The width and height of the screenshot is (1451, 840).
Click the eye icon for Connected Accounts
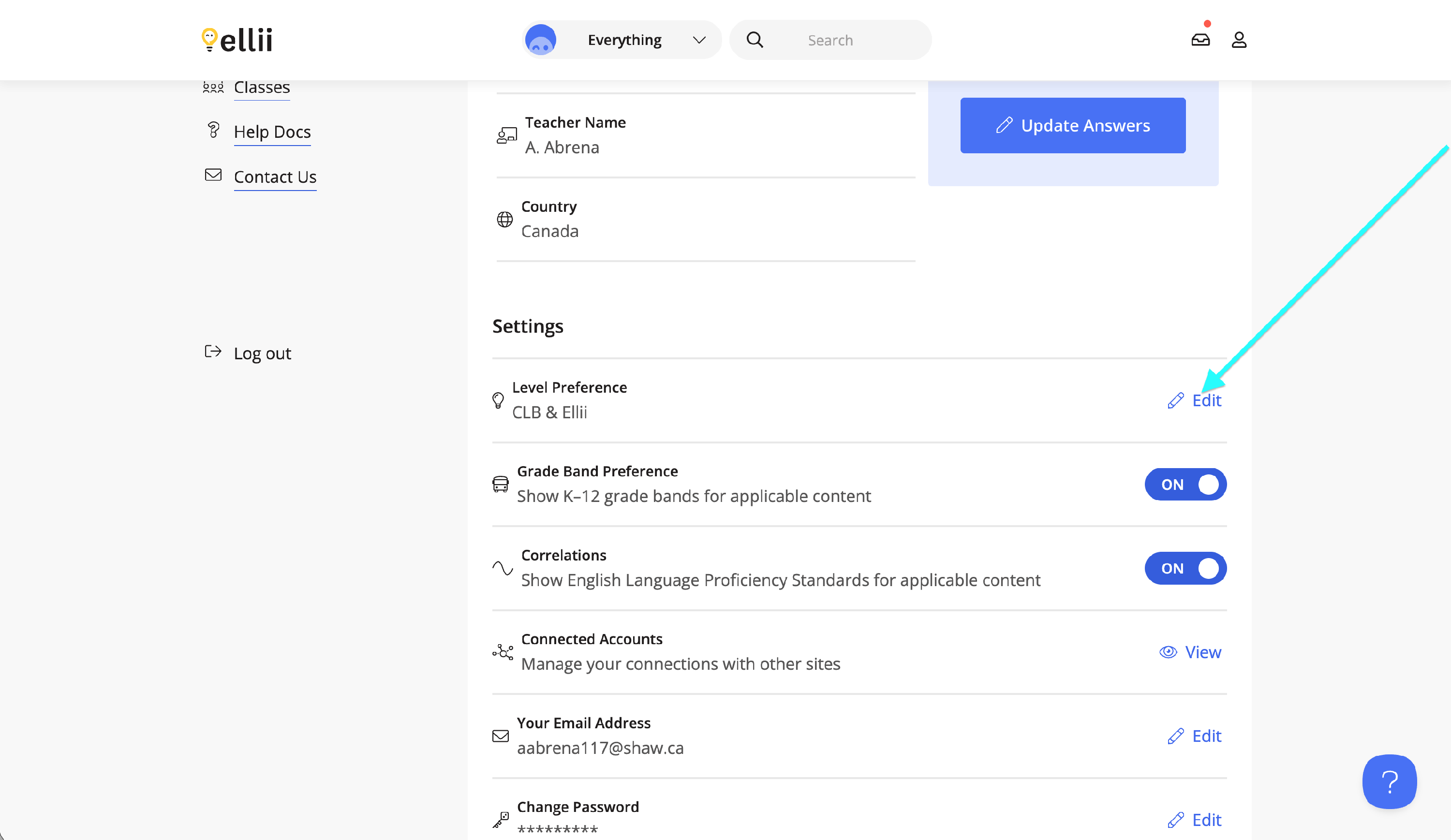pos(1168,652)
